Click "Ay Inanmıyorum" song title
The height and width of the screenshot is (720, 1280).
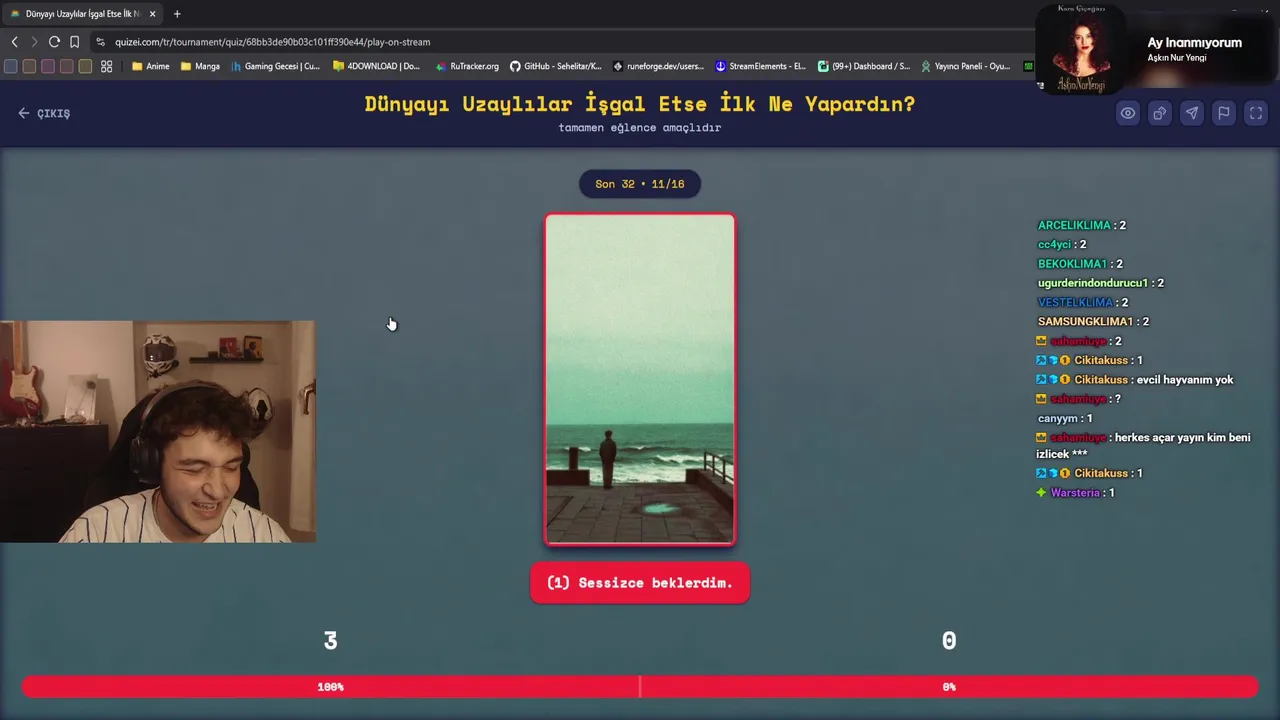(x=1194, y=42)
